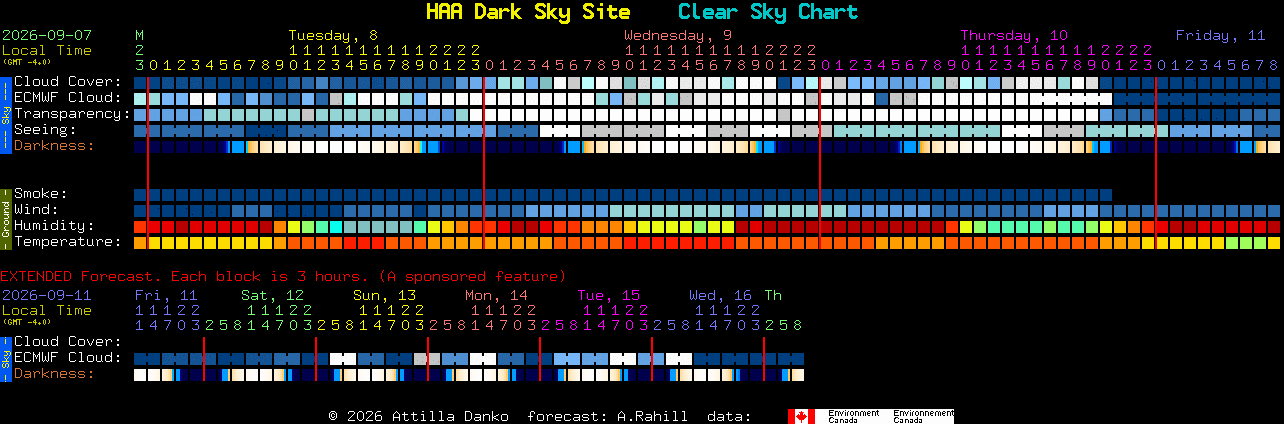The height and width of the screenshot is (424, 1284).
Task: Click the first yellow Temperature block
Action: (140, 242)
